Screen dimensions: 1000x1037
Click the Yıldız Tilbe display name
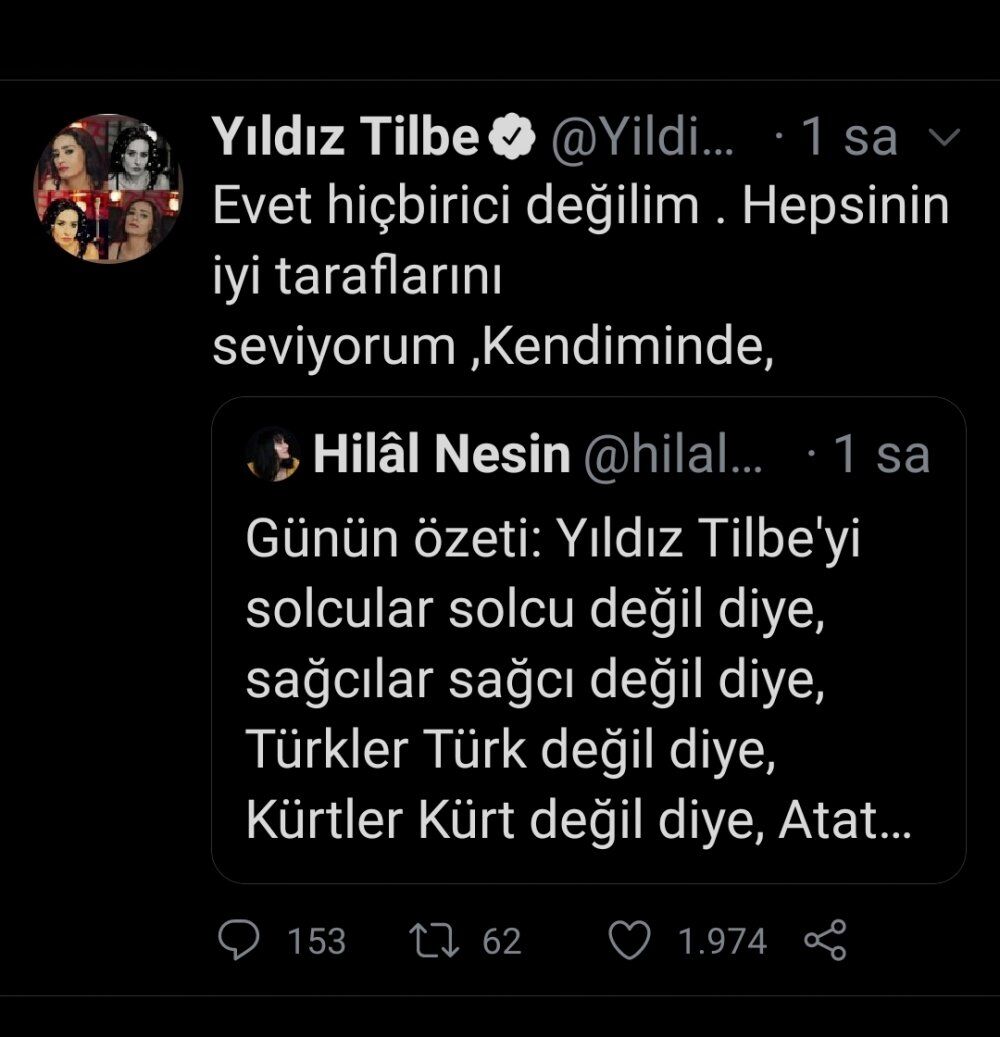[x=345, y=138]
